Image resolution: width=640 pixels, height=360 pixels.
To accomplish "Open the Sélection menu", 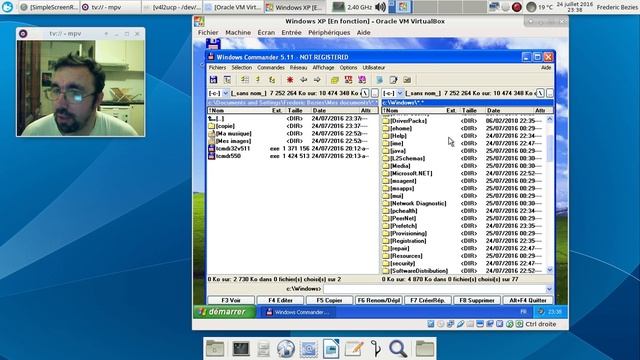I will 242,68.
